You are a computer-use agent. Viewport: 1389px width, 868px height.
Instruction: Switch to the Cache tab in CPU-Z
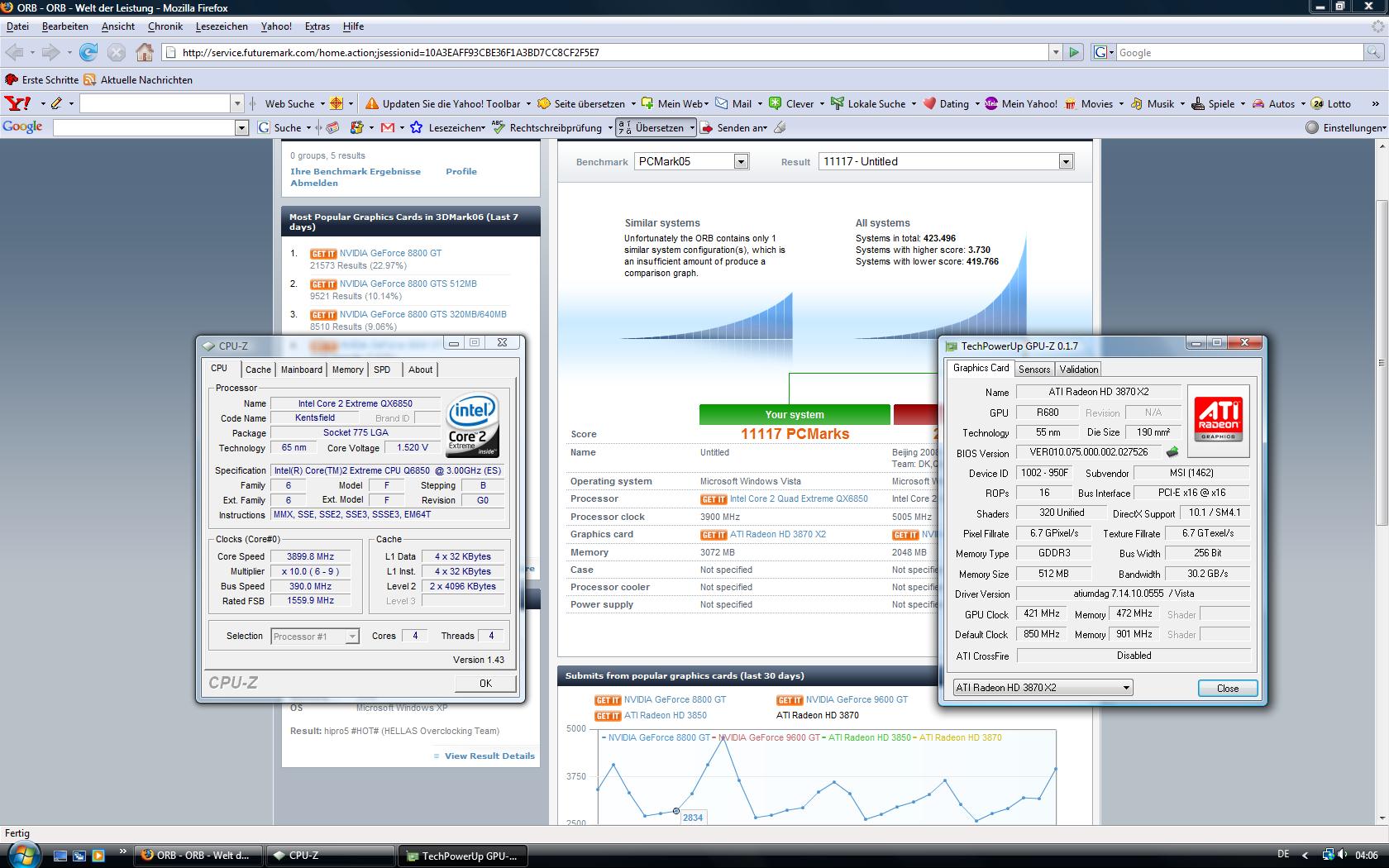coord(258,370)
